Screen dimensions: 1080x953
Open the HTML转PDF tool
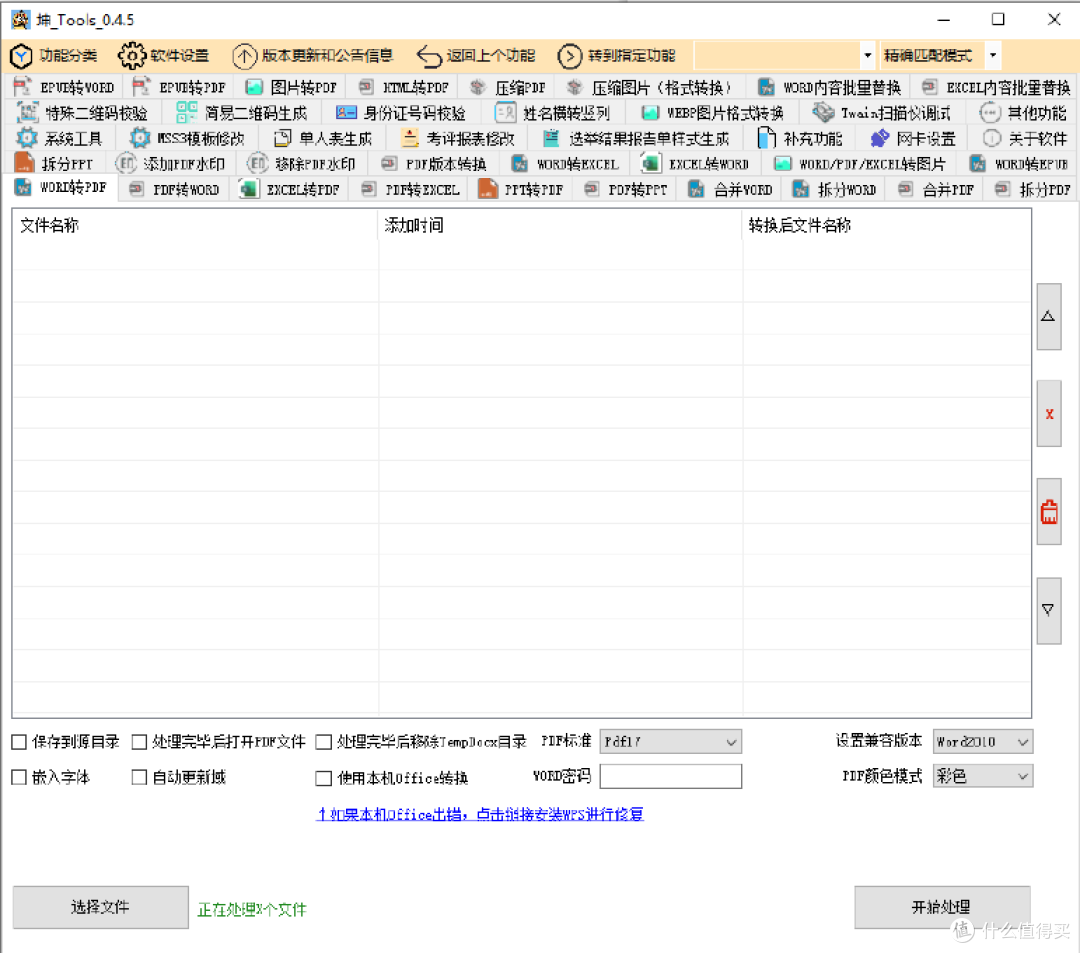click(x=404, y=87)
